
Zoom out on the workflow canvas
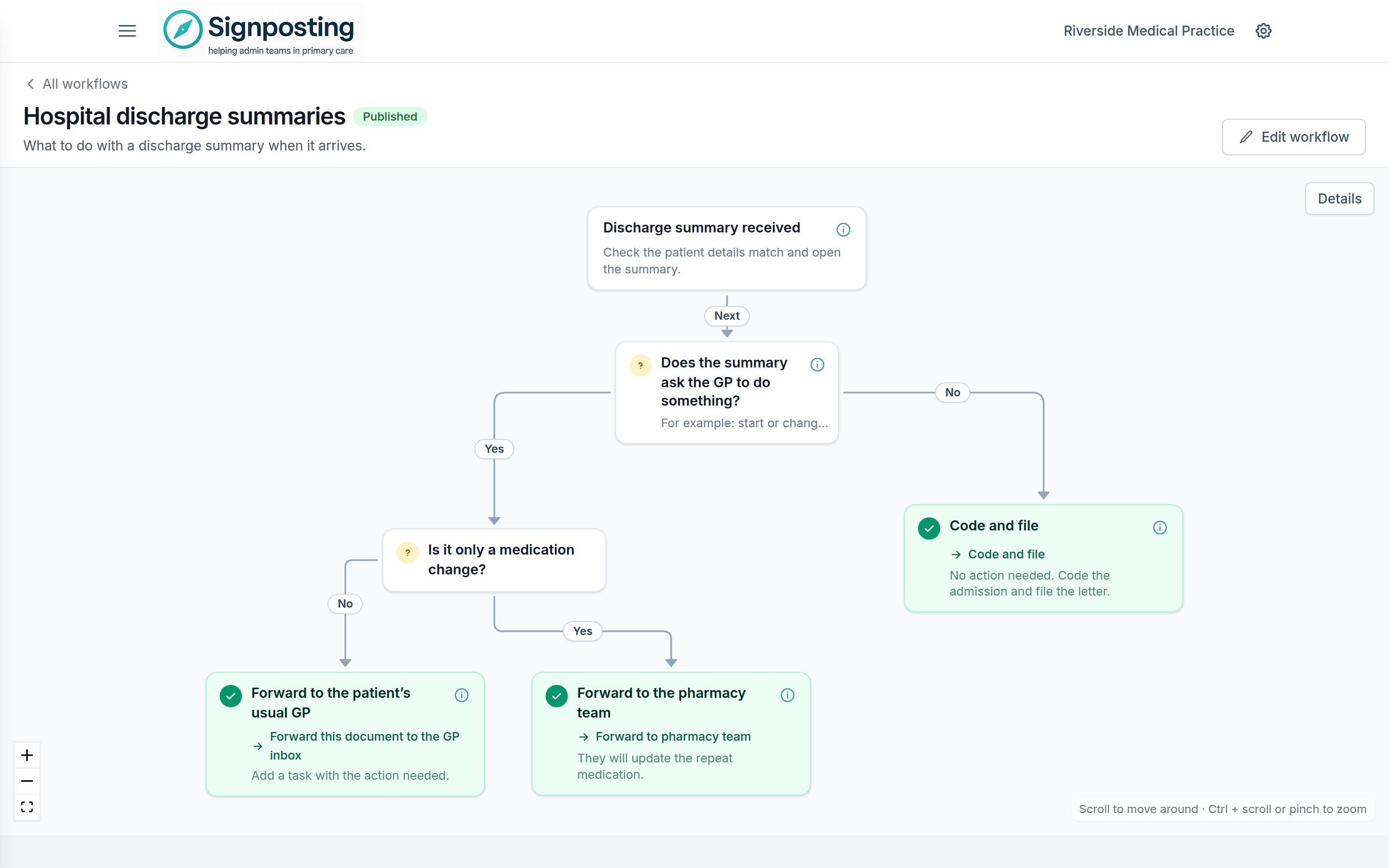point(27,781)
